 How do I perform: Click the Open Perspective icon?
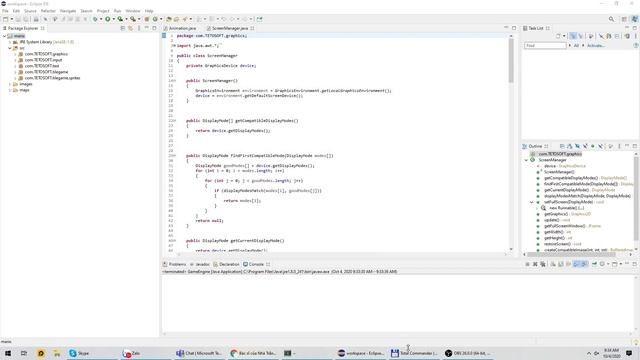coord(624,19)
